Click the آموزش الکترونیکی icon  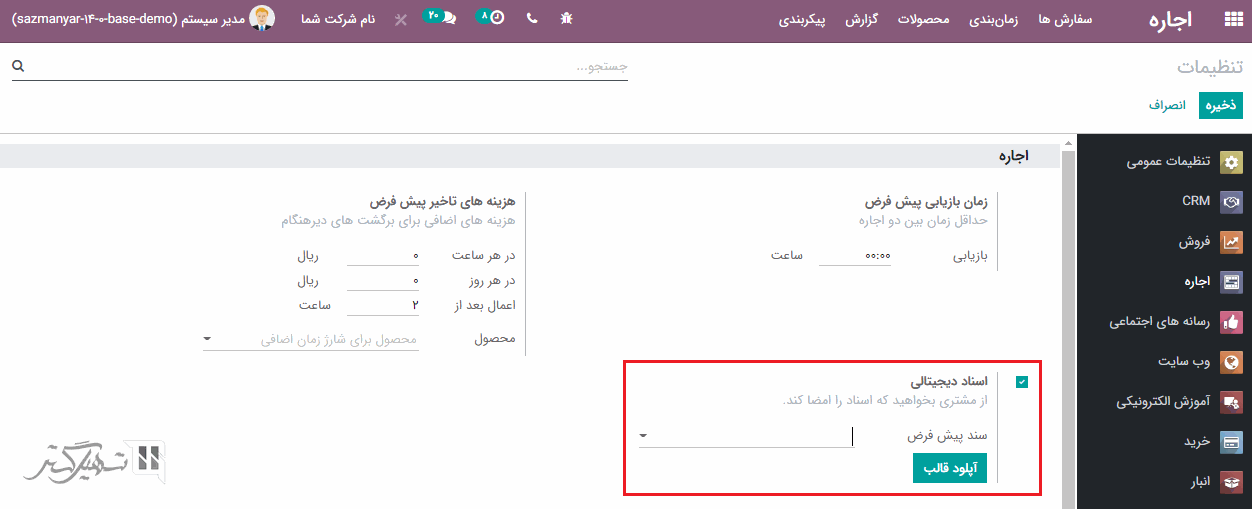(1233, 402)
